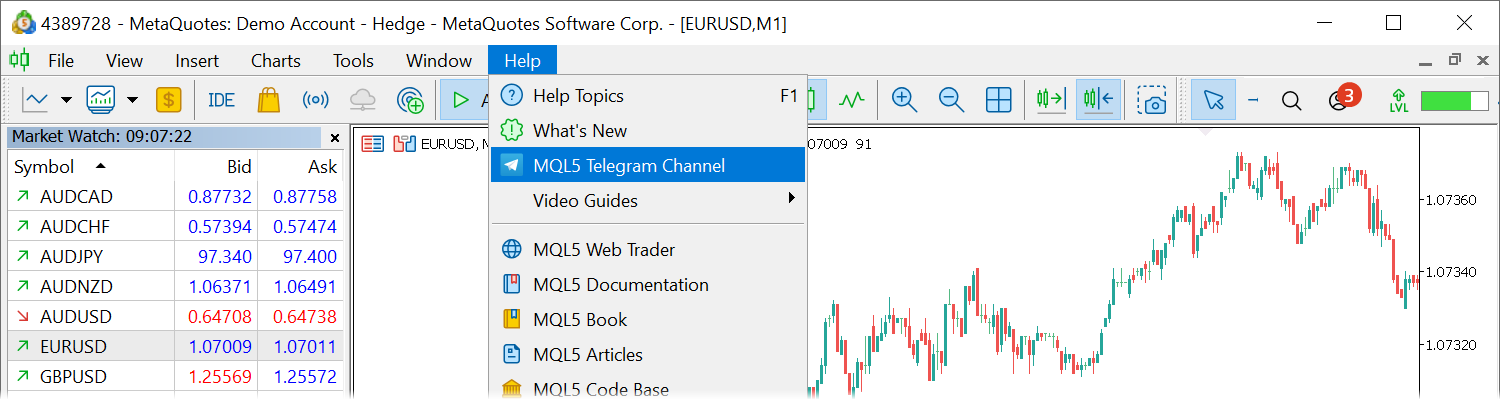Open the Tools menu
The height and width of the screenshot is (400, 1500).
353,61
